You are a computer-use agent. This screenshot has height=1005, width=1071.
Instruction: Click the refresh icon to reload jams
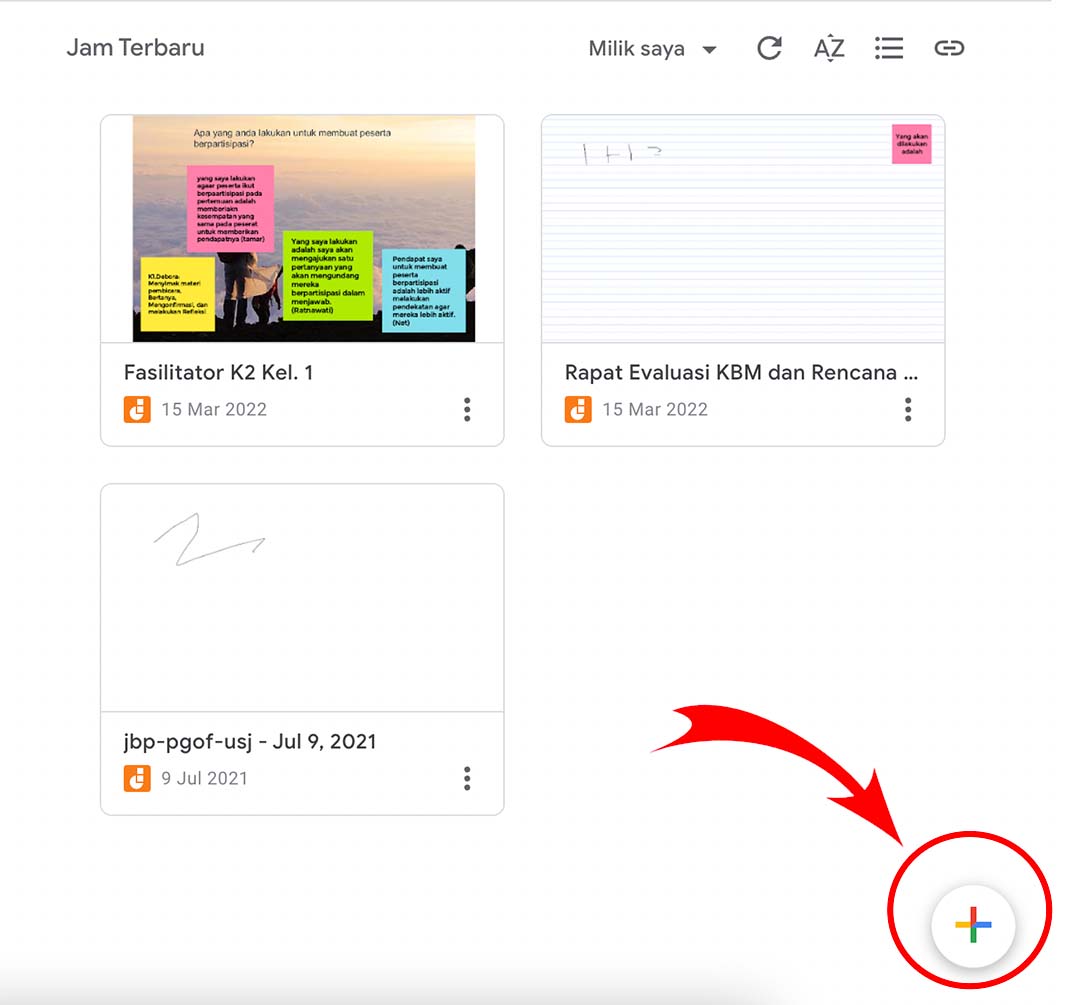pos(769,47)
